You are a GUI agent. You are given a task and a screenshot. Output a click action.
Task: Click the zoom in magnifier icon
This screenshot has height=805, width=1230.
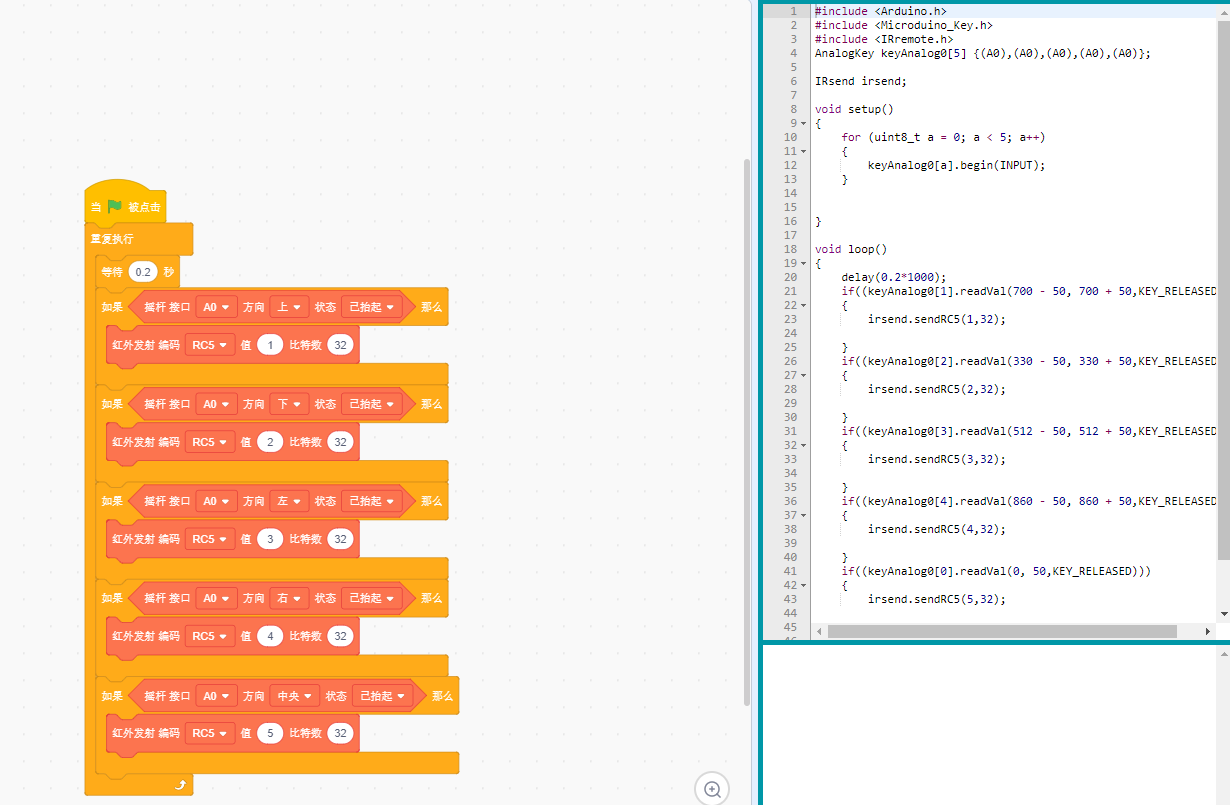[x=713, y=789]
